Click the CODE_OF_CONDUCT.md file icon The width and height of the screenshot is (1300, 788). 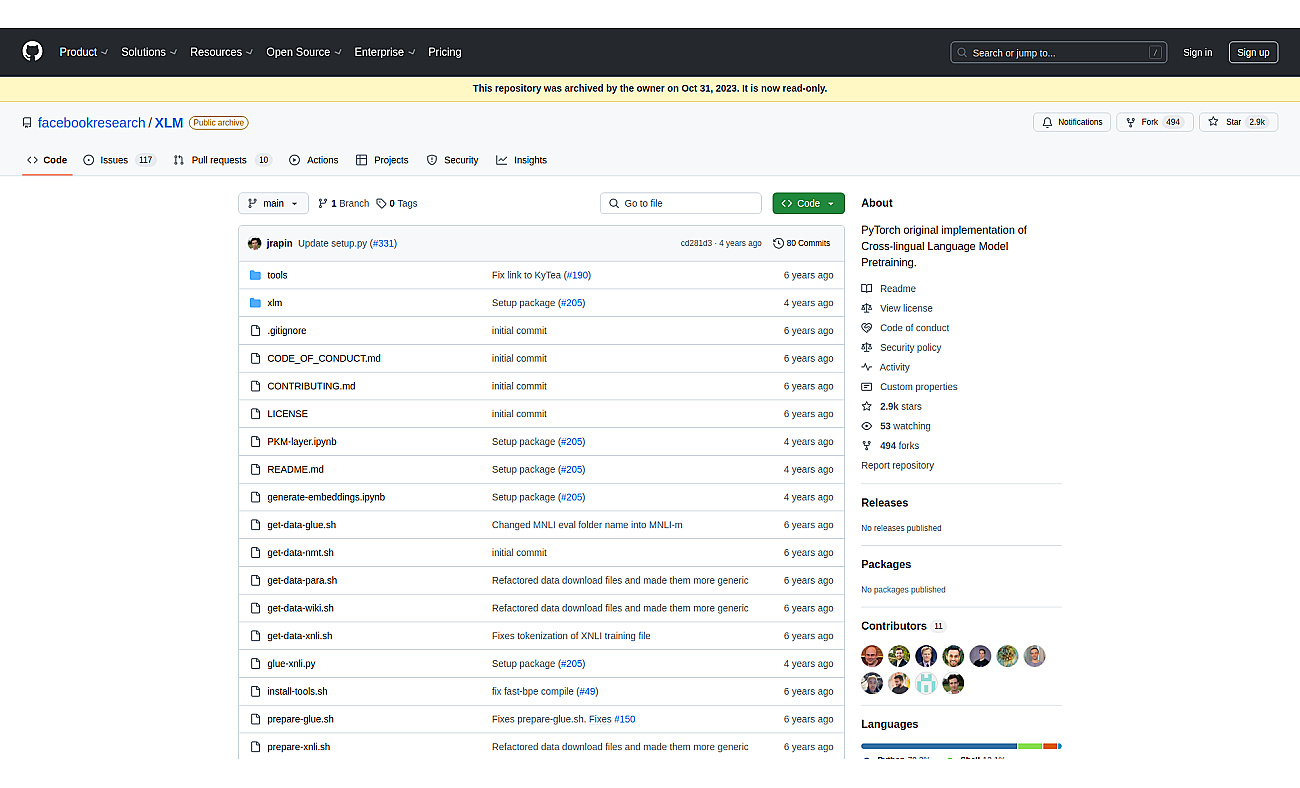click(x=255, y=358)
